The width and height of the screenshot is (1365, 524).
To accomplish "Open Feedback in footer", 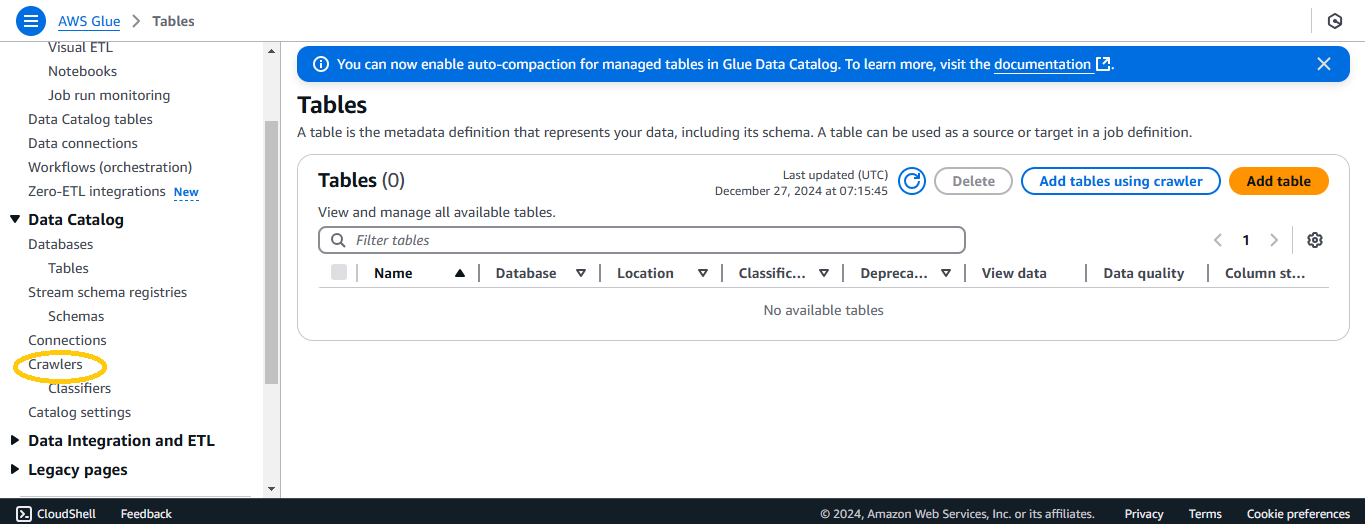I will coord(146,514).
